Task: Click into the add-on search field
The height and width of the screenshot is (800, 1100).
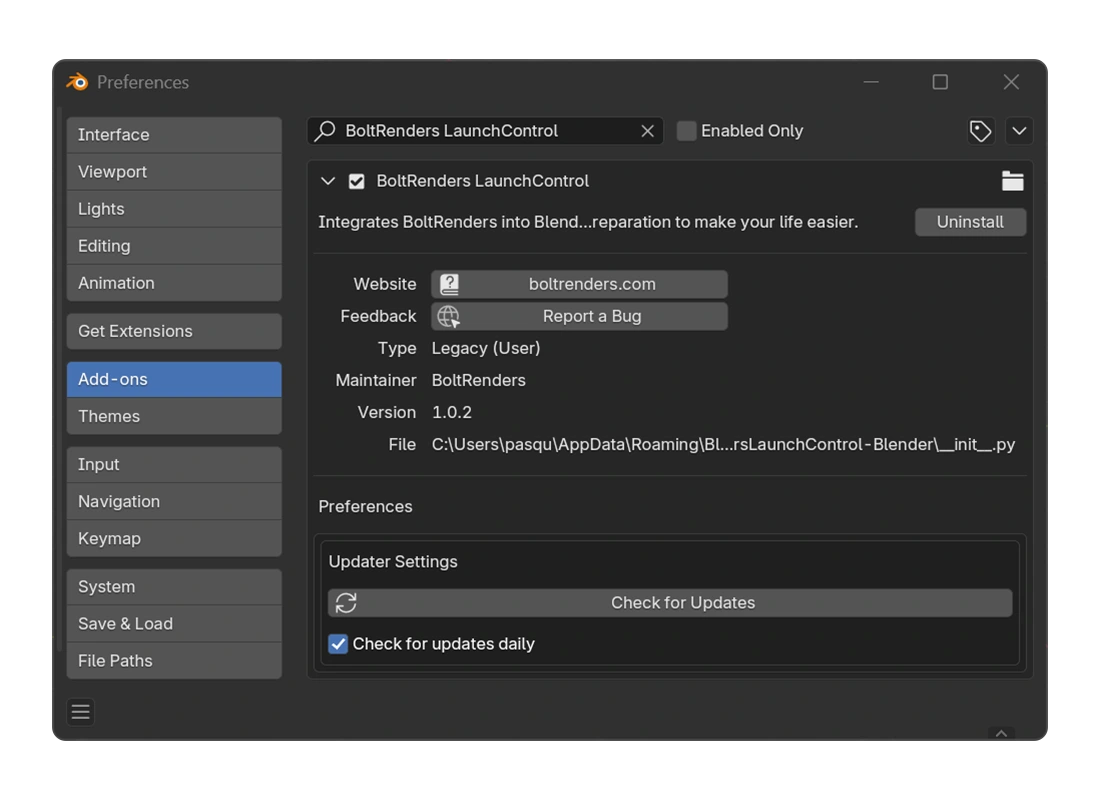Action: [485, 131]
